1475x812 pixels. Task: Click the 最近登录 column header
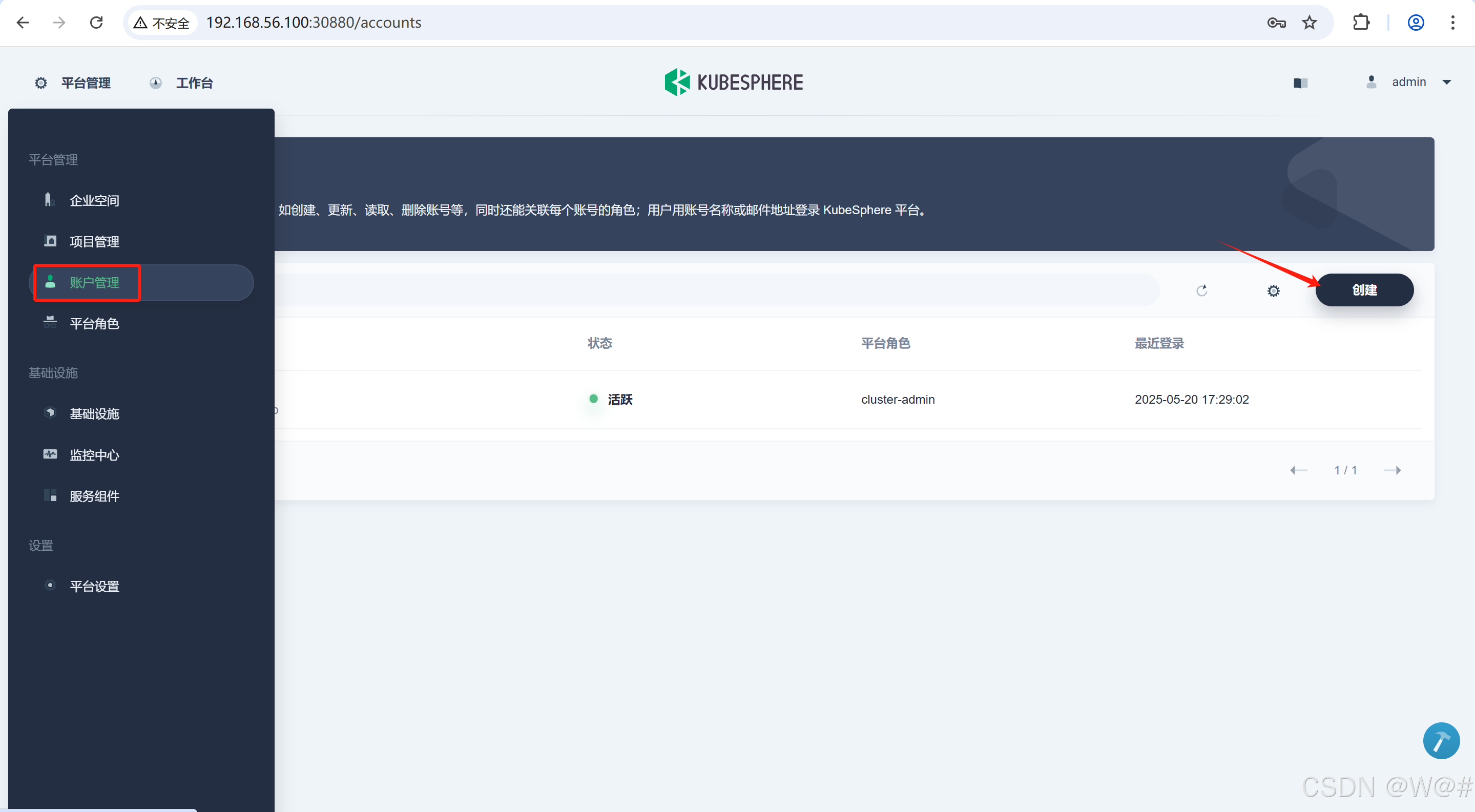pos(1159,344)
